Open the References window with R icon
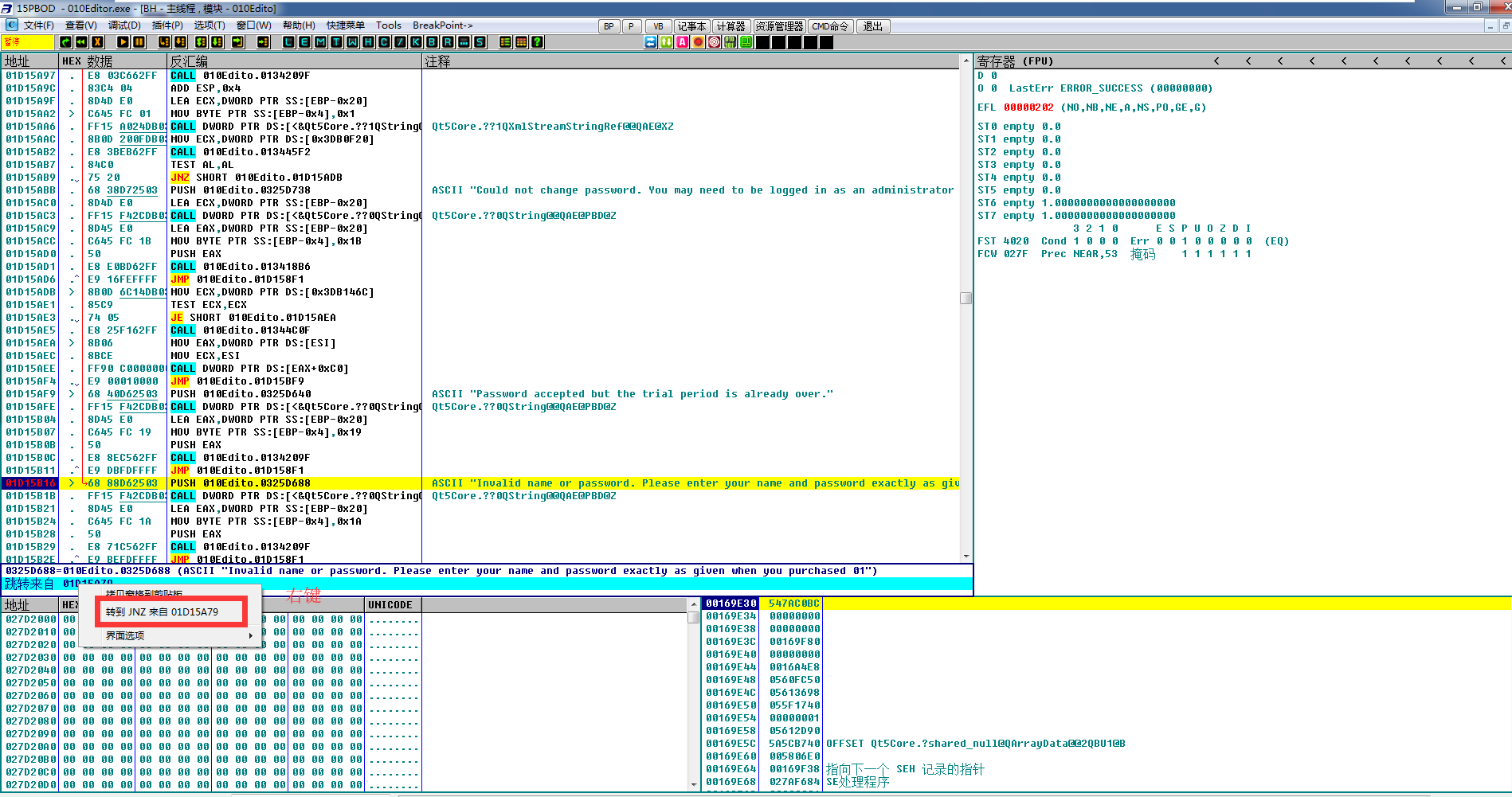Image resolution: width=1512 pixels, height=797 pixels. [448, 42]
